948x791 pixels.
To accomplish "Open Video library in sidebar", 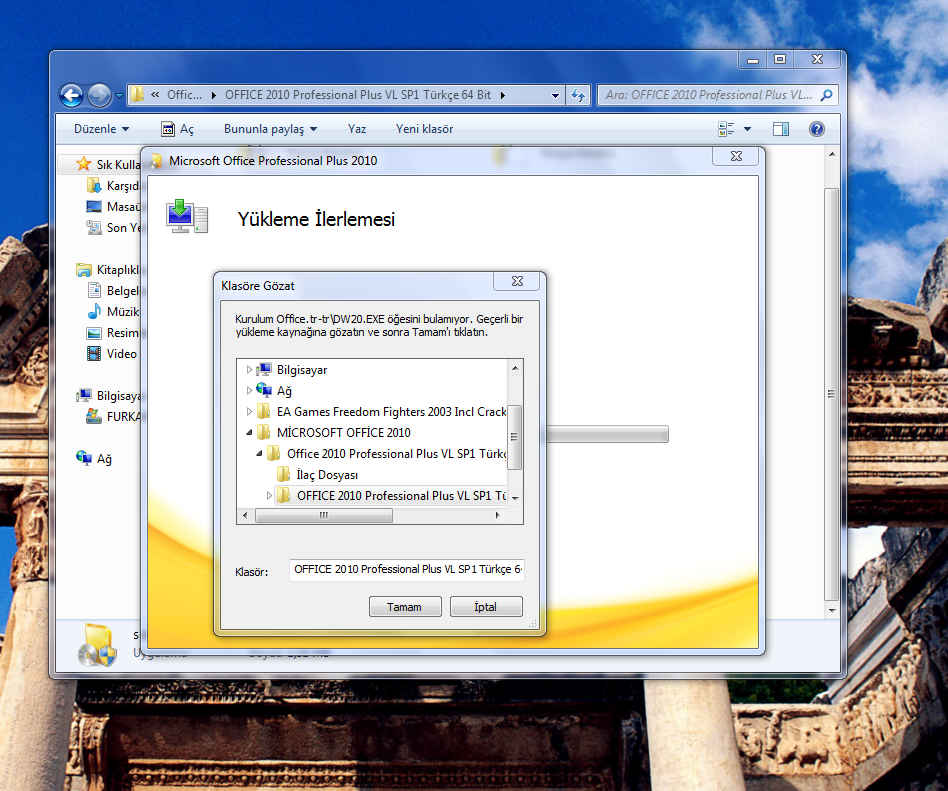I will point(112,354).
